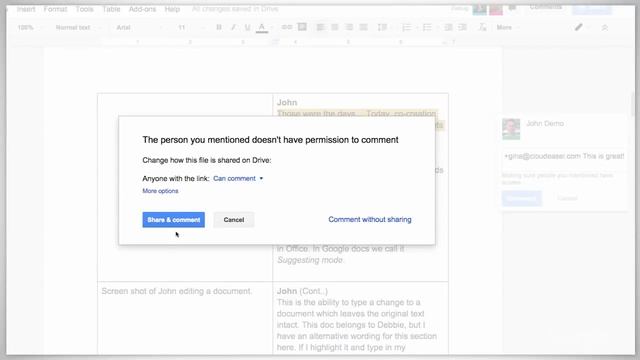
Task: Open the text color picker
Action: point(262,28)
